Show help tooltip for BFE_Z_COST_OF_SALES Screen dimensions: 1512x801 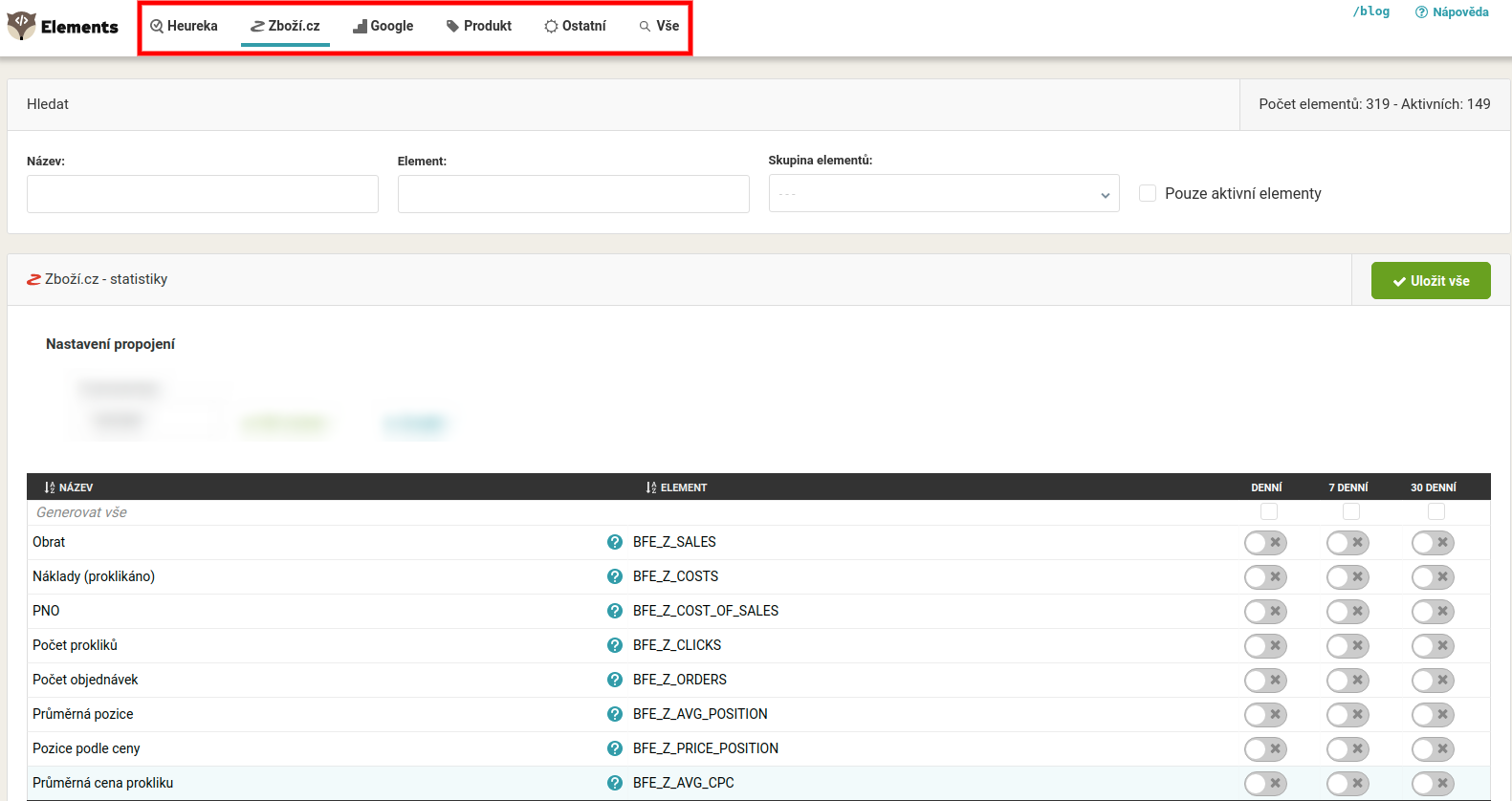click(615, 611)
